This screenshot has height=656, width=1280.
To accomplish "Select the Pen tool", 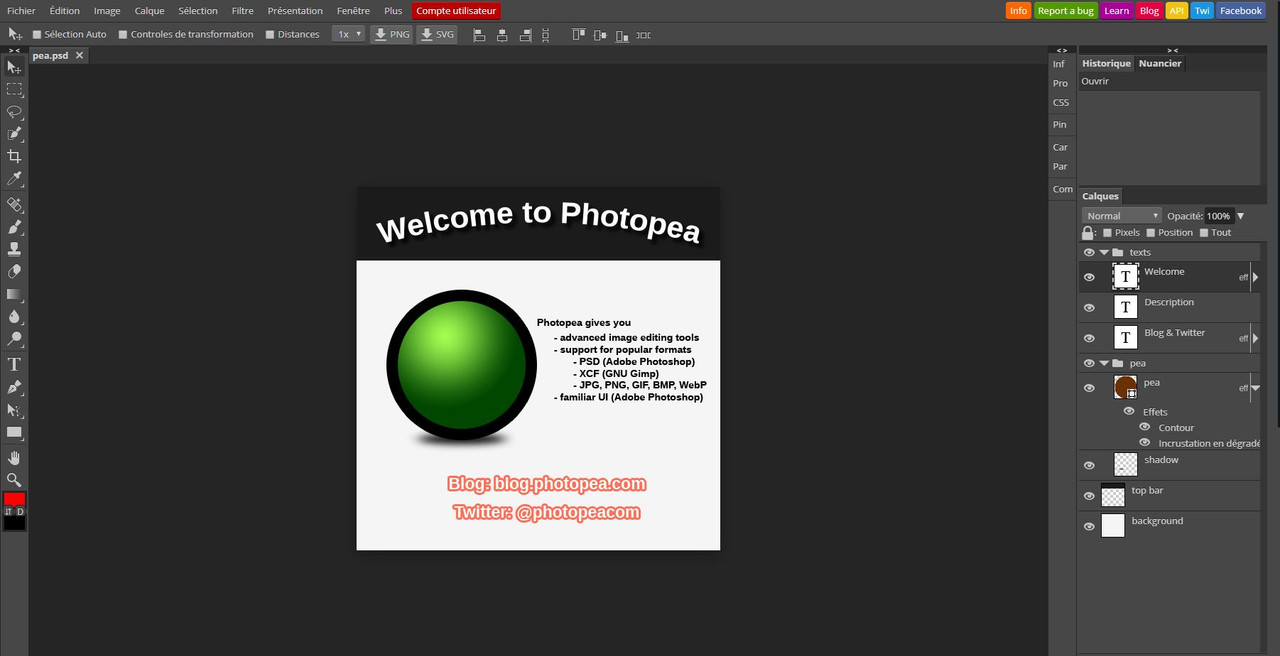I will 14,387.
